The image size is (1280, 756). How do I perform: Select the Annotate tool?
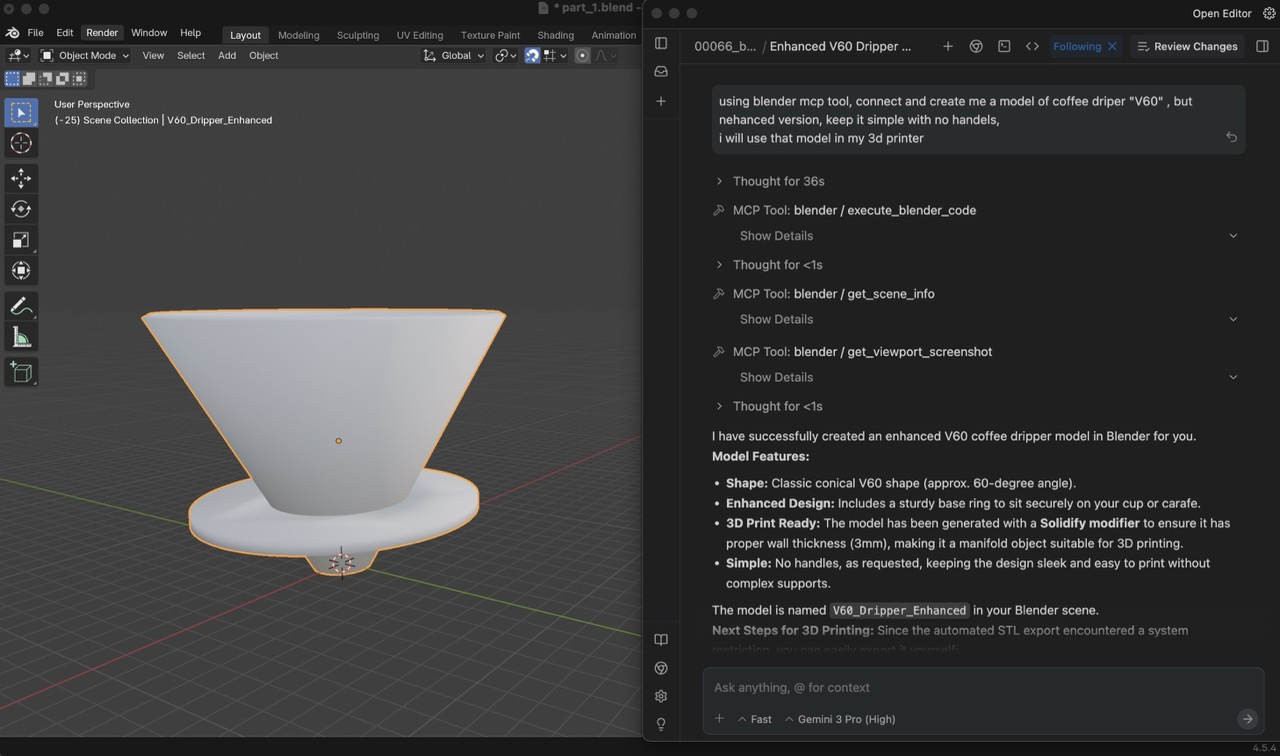click(x=21, y=306)
